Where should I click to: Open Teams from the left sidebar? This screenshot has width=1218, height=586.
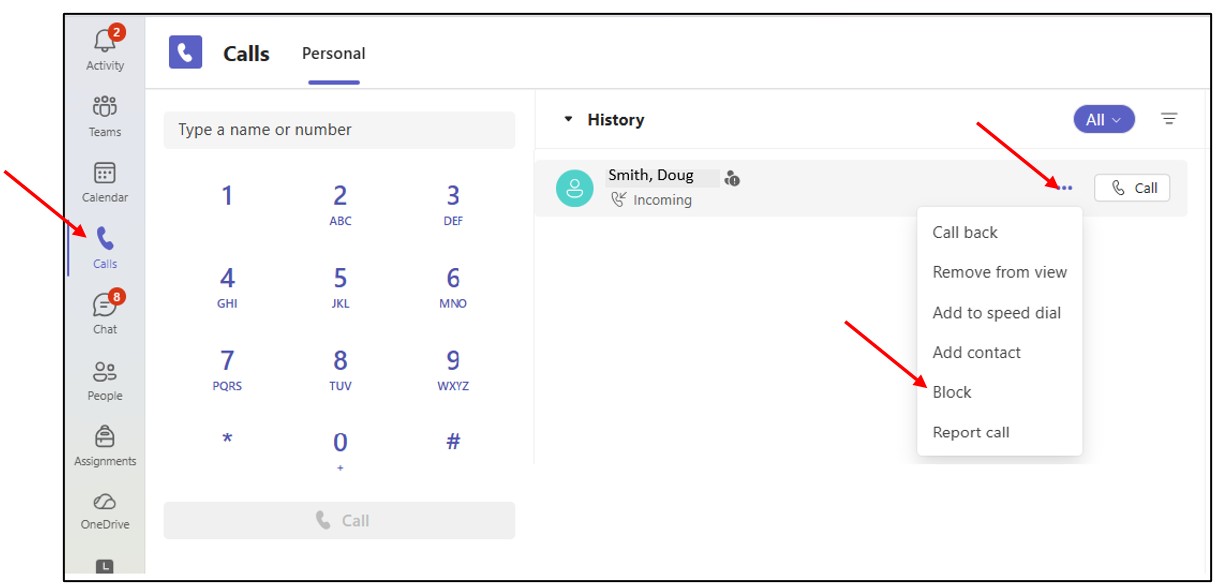click(x=105, y=116)
